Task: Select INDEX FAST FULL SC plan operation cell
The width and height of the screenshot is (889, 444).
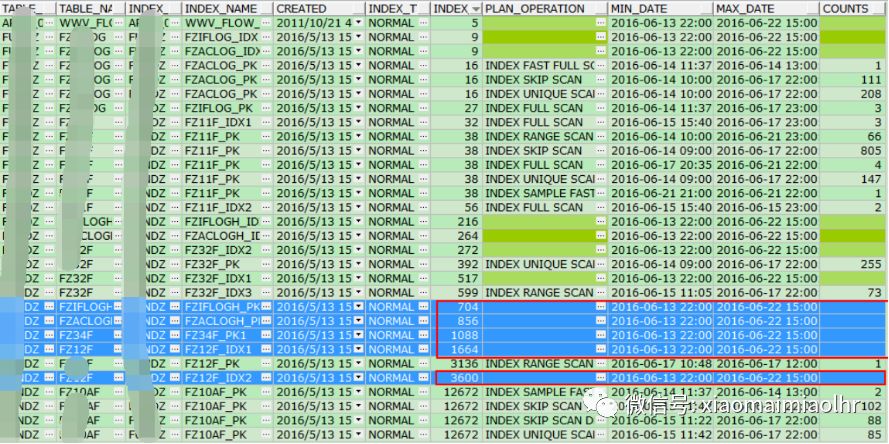Action: [x=545, y=65]
